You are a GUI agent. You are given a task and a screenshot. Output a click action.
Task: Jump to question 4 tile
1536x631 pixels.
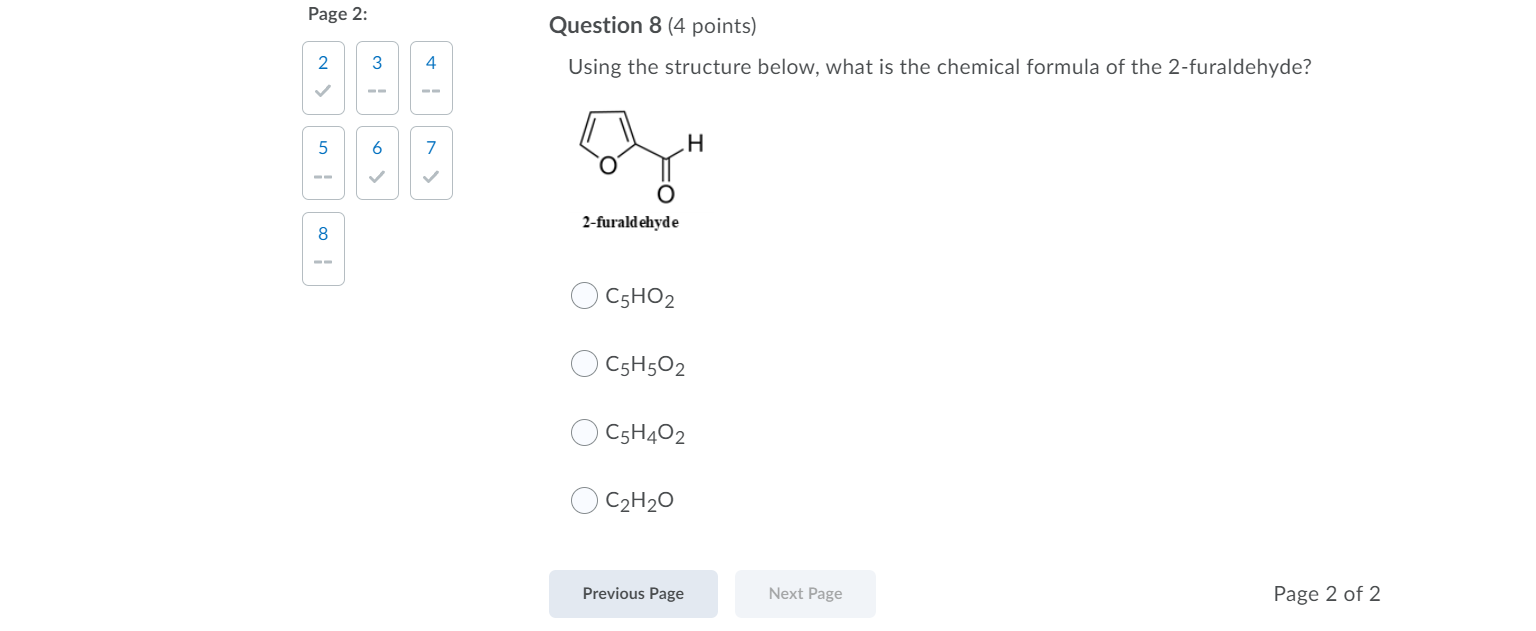click(430, 77)
